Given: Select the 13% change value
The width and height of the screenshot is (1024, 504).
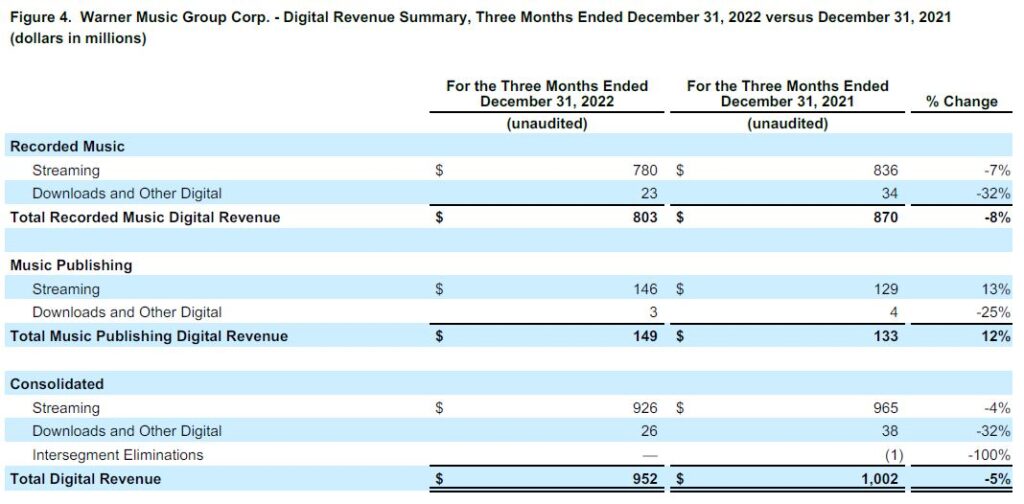Looking at the screenshot, I should 996,289.
